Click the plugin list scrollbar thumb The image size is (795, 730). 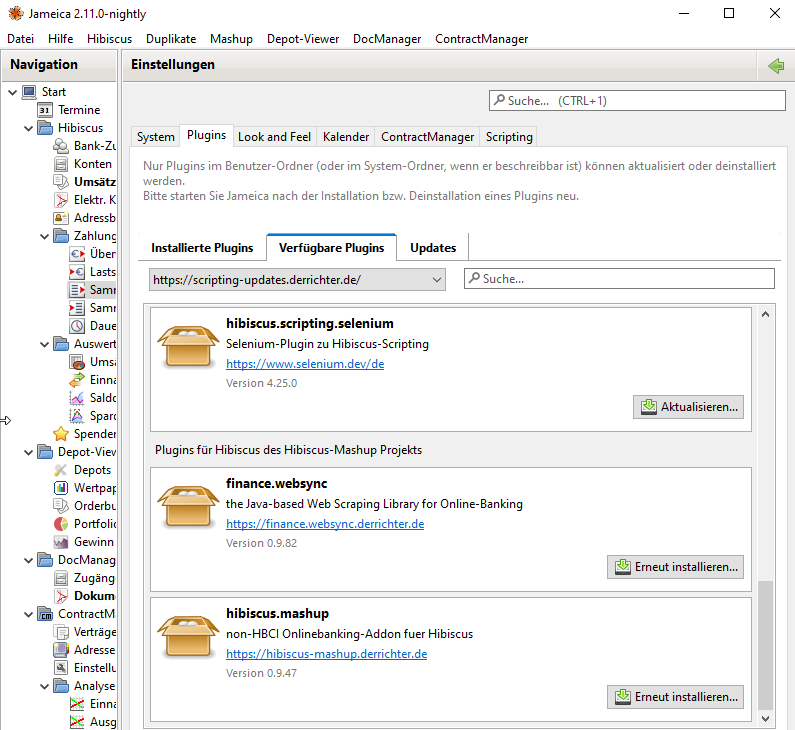[x=765, y=645]
